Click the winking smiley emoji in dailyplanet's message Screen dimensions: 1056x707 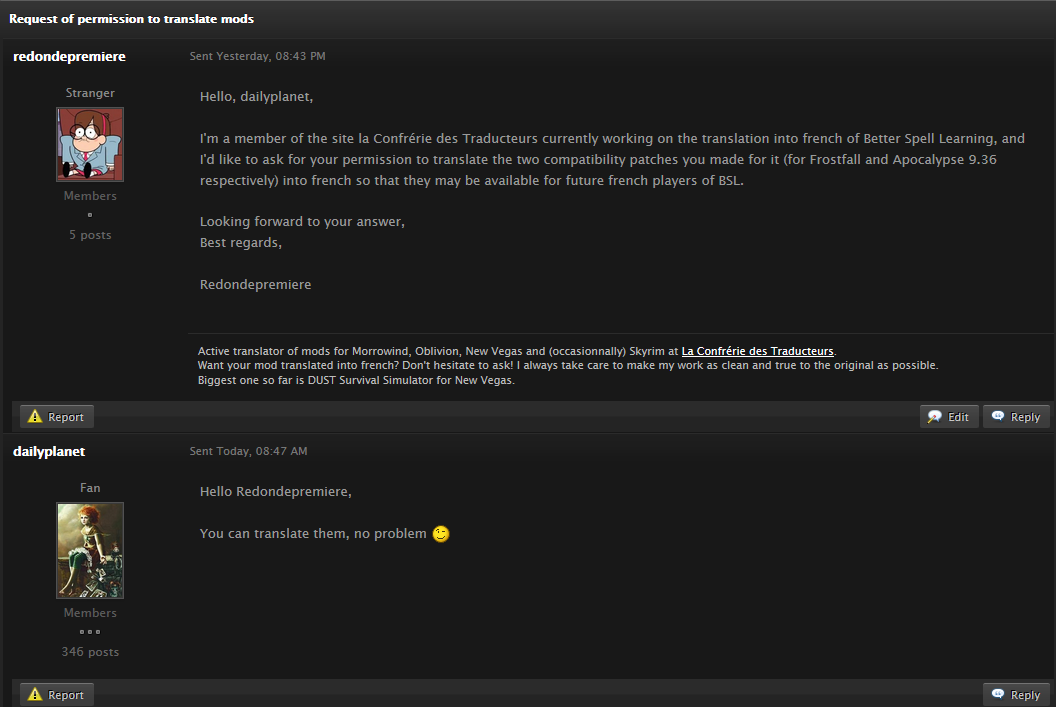(441, 534)
